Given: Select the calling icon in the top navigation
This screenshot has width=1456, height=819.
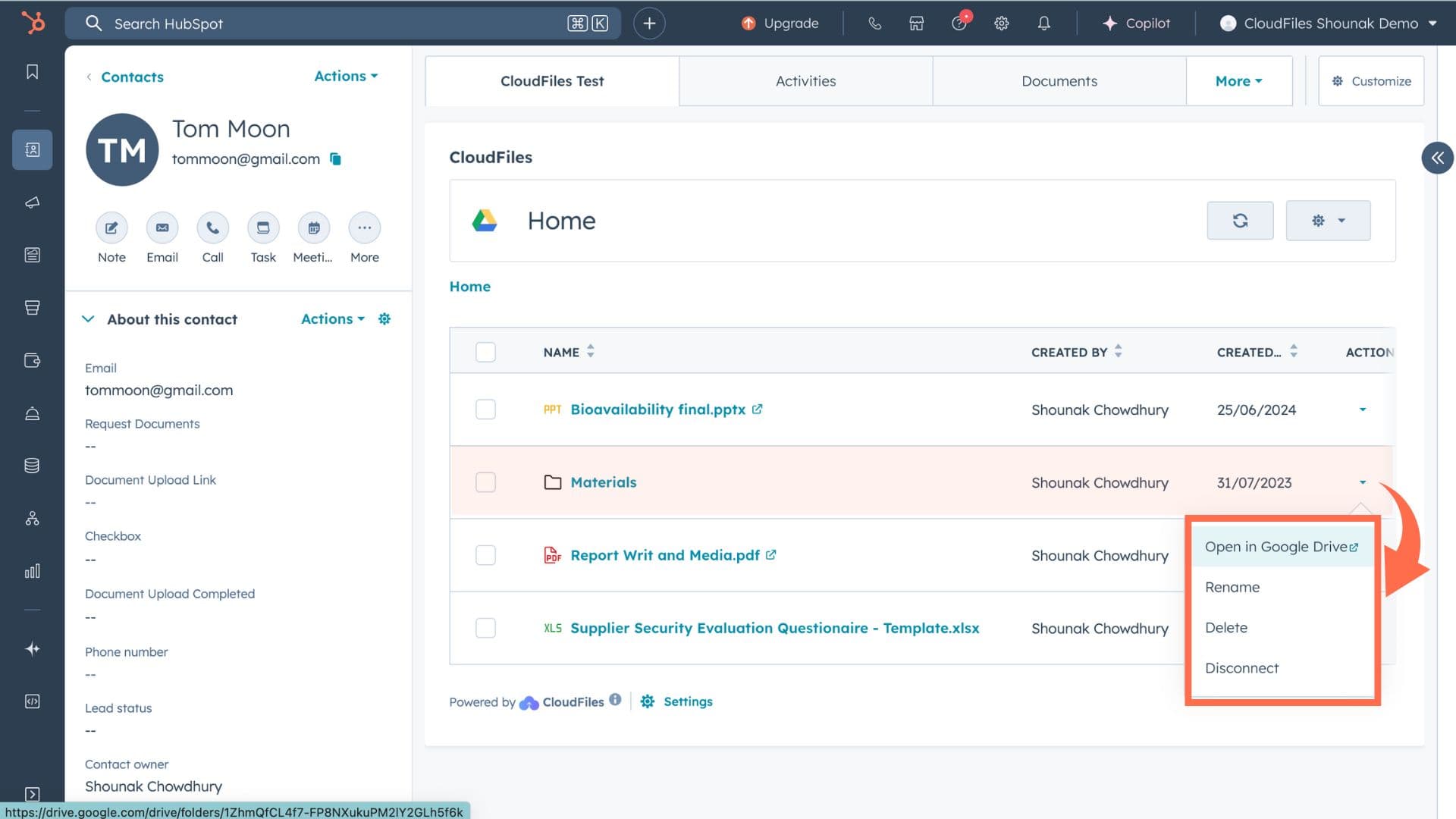Looking at the screenshot, I should 874,24.
